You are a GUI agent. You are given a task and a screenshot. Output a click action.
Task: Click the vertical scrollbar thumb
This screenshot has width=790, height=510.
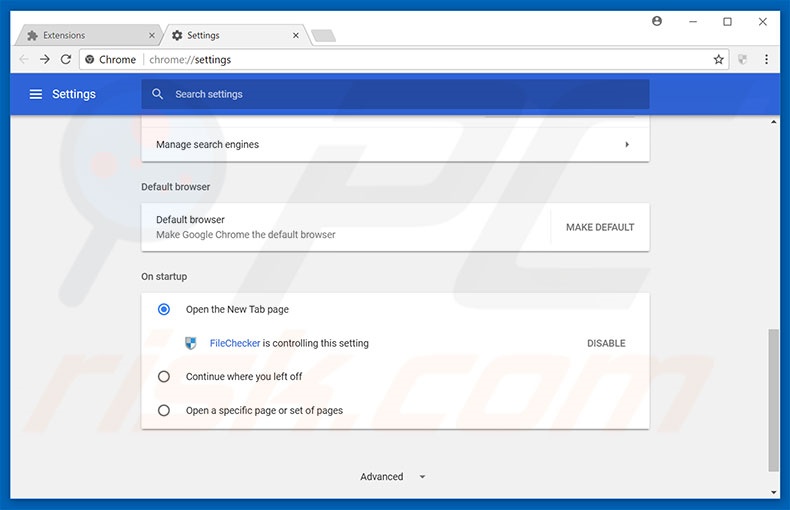pos(773,400)
